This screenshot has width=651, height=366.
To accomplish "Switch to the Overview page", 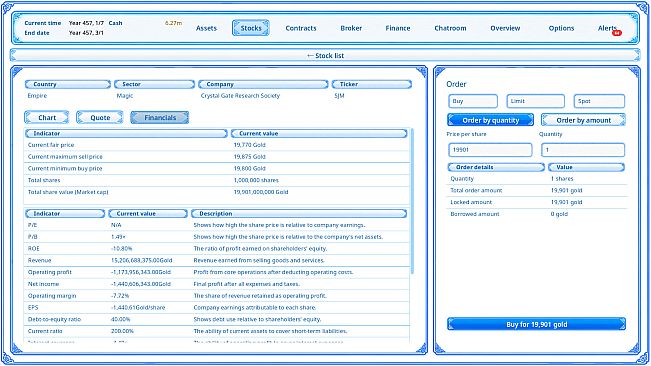I will (505, 28).
